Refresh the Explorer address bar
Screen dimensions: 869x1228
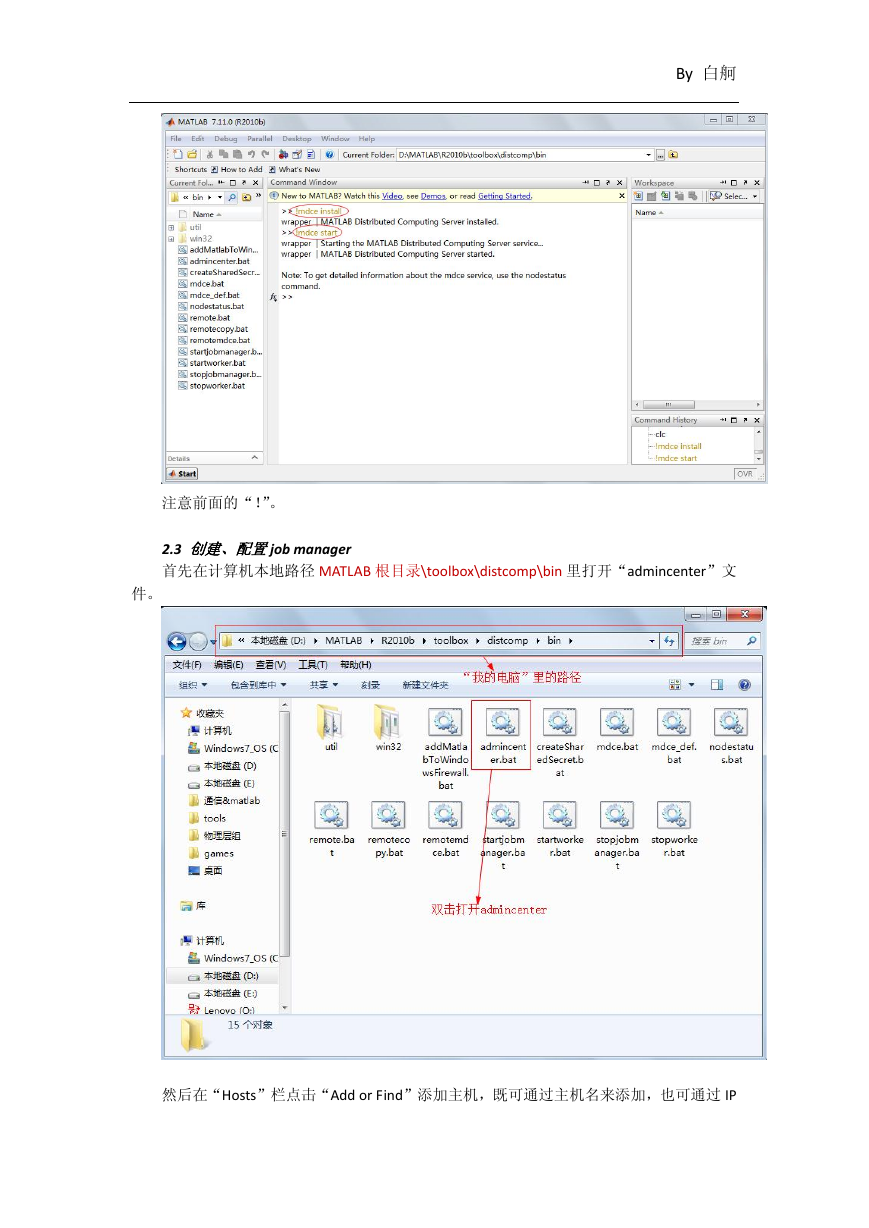[670, 640]
